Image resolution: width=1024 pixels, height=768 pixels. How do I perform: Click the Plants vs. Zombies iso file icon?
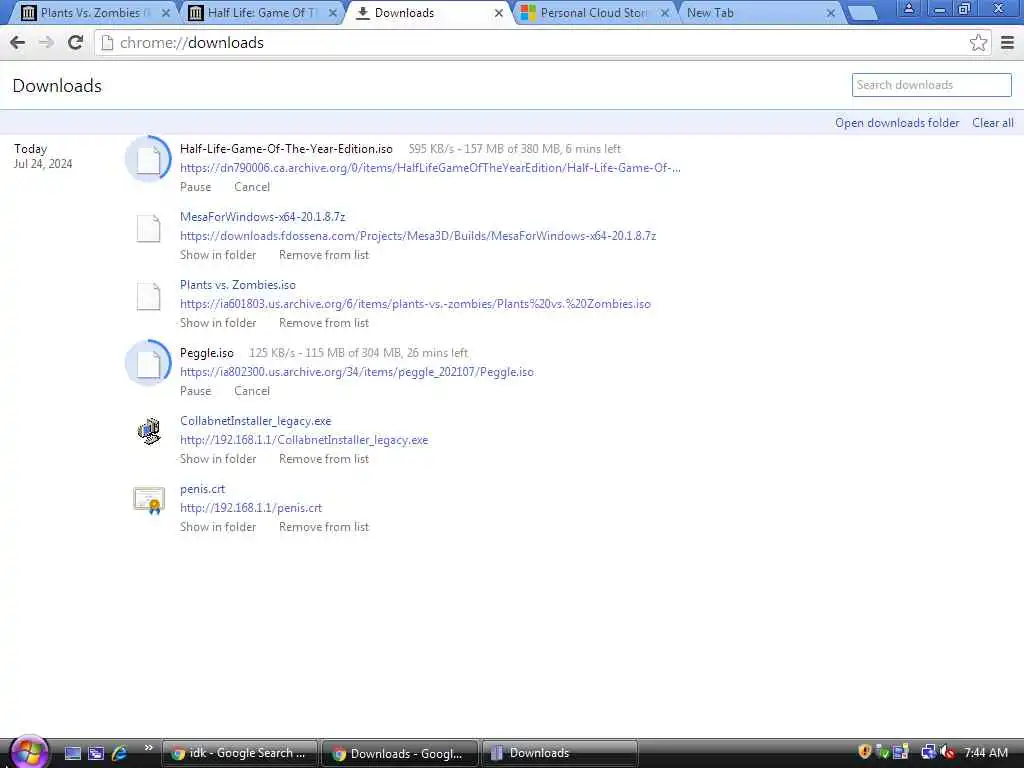click(148, 296)
